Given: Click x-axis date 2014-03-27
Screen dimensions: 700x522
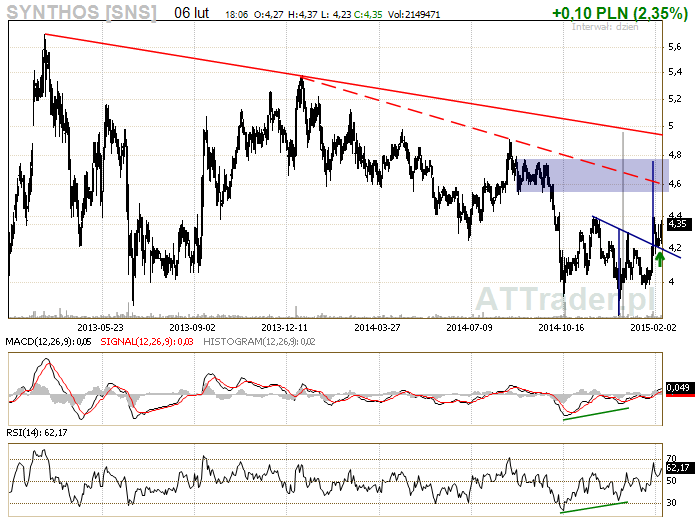Looking at the screenshot, I should pyautogui.click(x=377, y=328).
